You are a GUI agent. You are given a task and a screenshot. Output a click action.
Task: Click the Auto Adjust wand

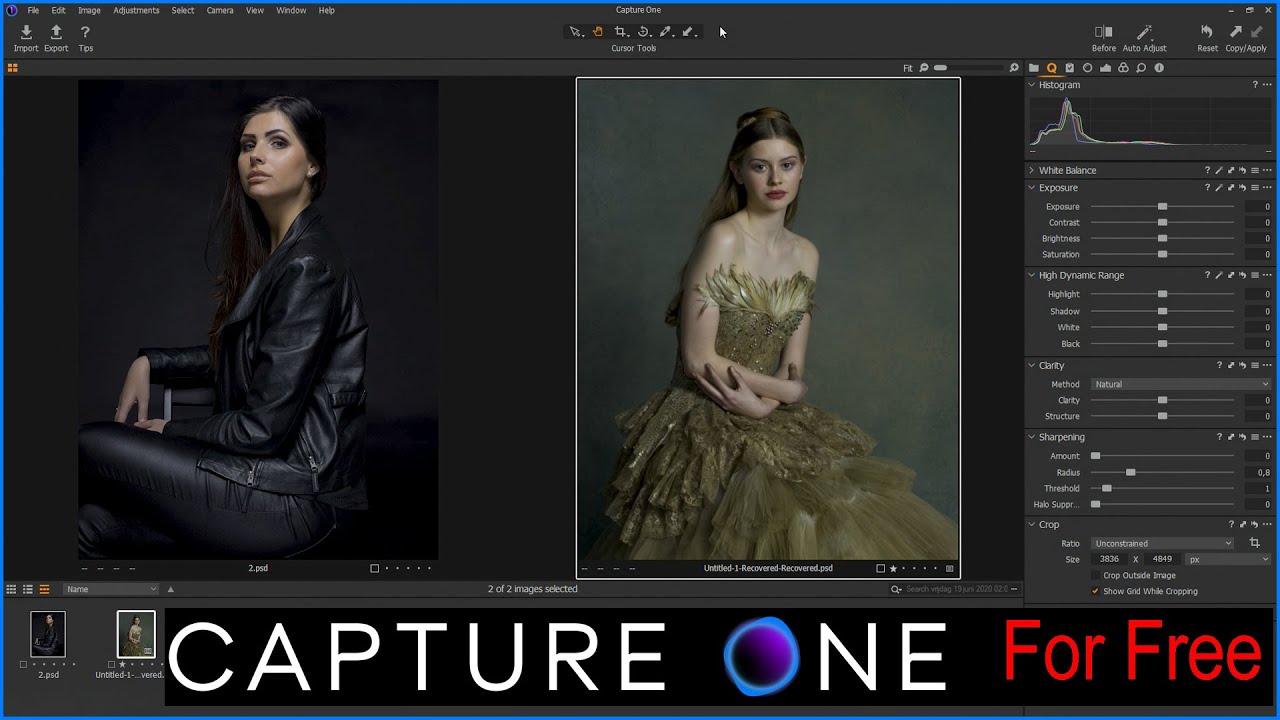(1144, 33)
